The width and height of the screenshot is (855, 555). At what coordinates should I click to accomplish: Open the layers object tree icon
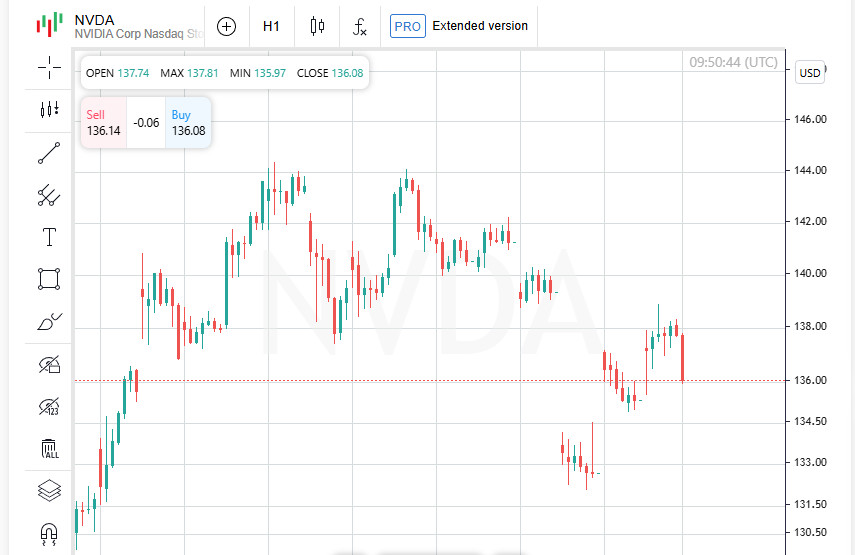49,490
